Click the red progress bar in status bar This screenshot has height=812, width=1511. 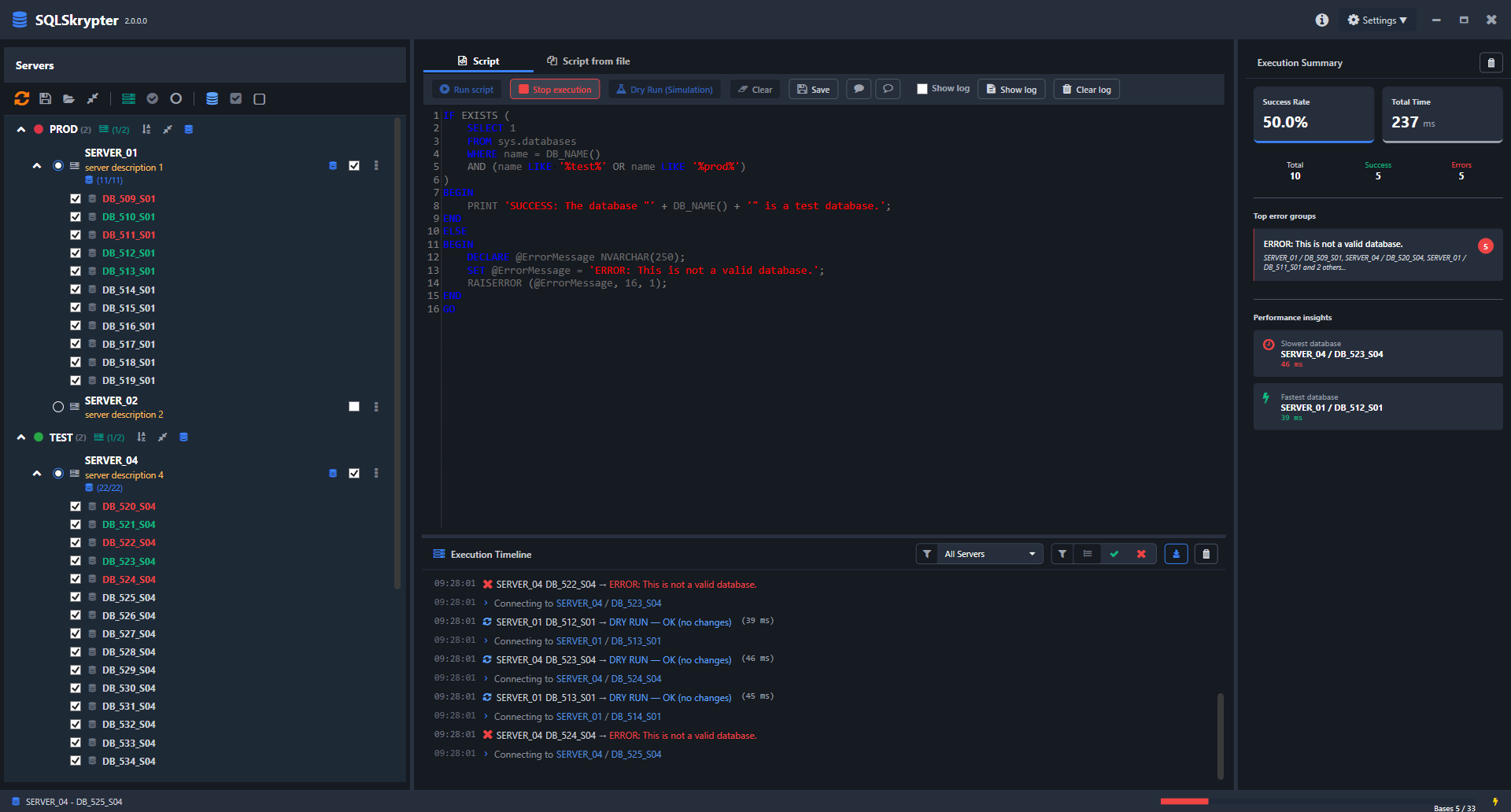click(x=1184, y=801)
